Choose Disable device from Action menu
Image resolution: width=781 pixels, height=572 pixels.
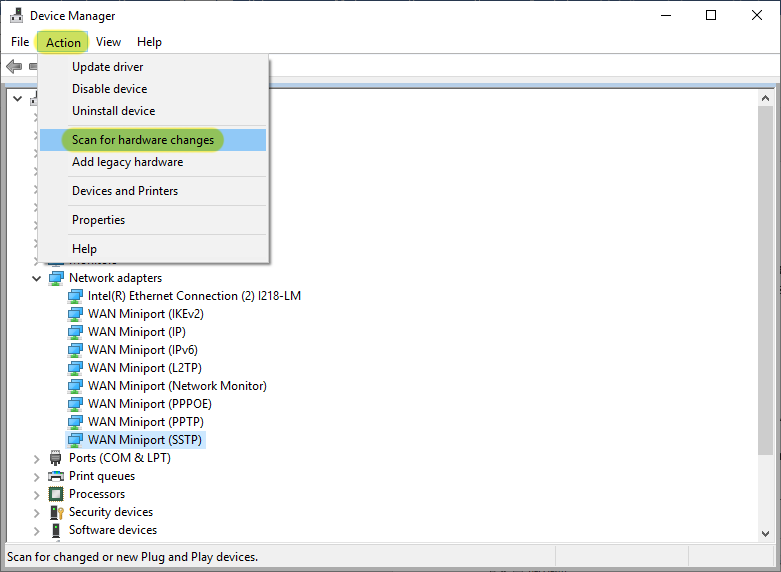[x=153, y=89]
